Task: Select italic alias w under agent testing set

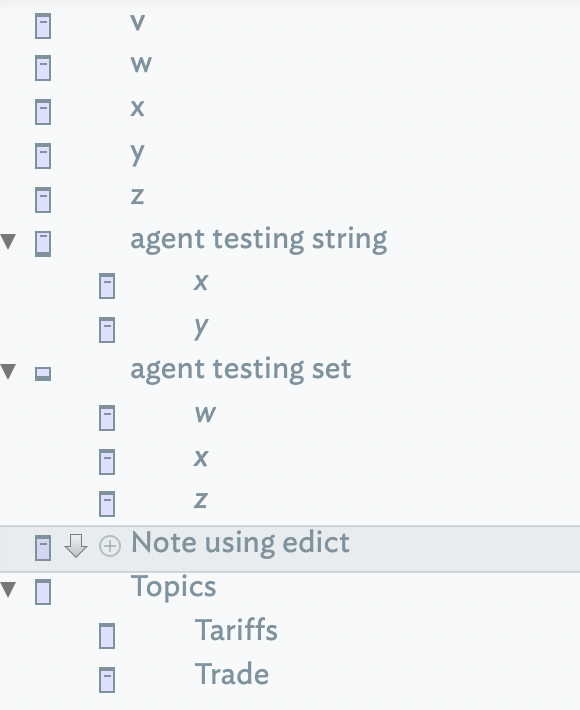Action: pyautogui.click(x=205, y=413)
